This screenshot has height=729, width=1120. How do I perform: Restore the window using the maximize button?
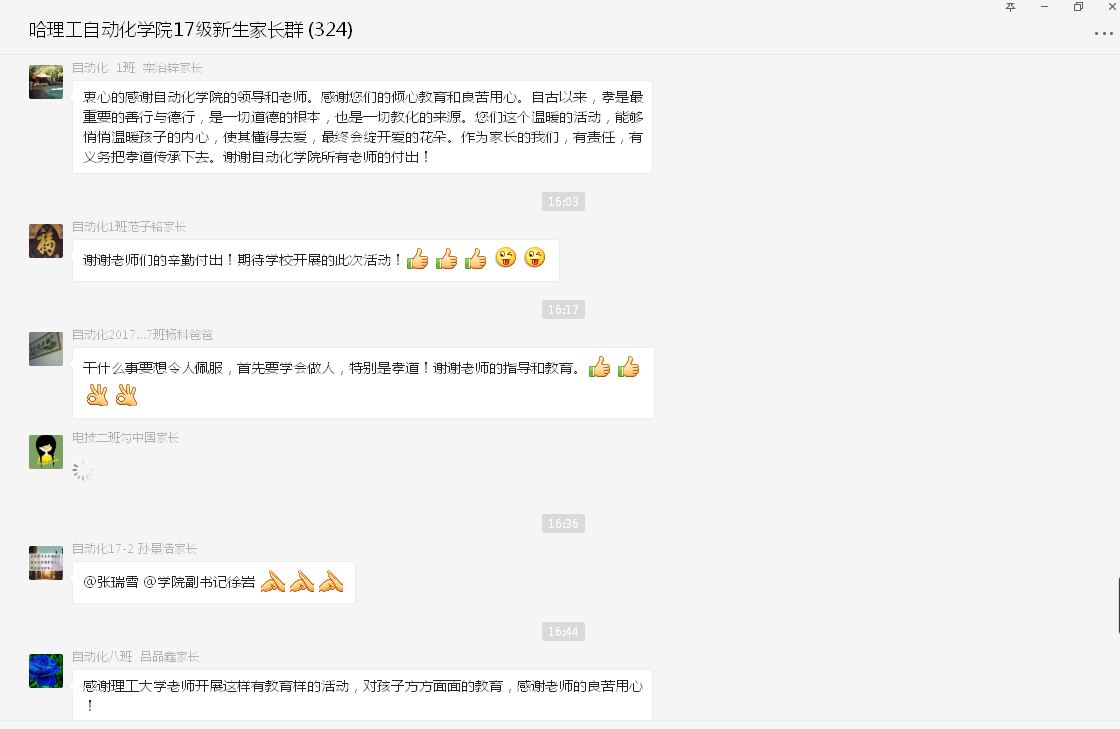tap(1078, 7)
